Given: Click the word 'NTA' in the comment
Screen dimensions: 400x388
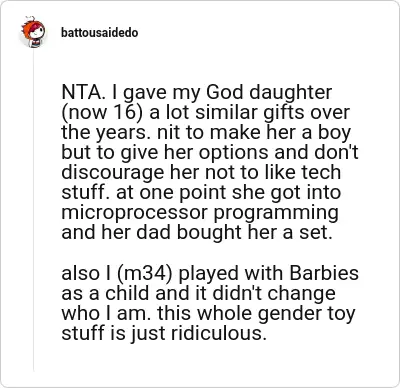Looking at the screenshot, I should pyautogui.click(x=80, y=93).
